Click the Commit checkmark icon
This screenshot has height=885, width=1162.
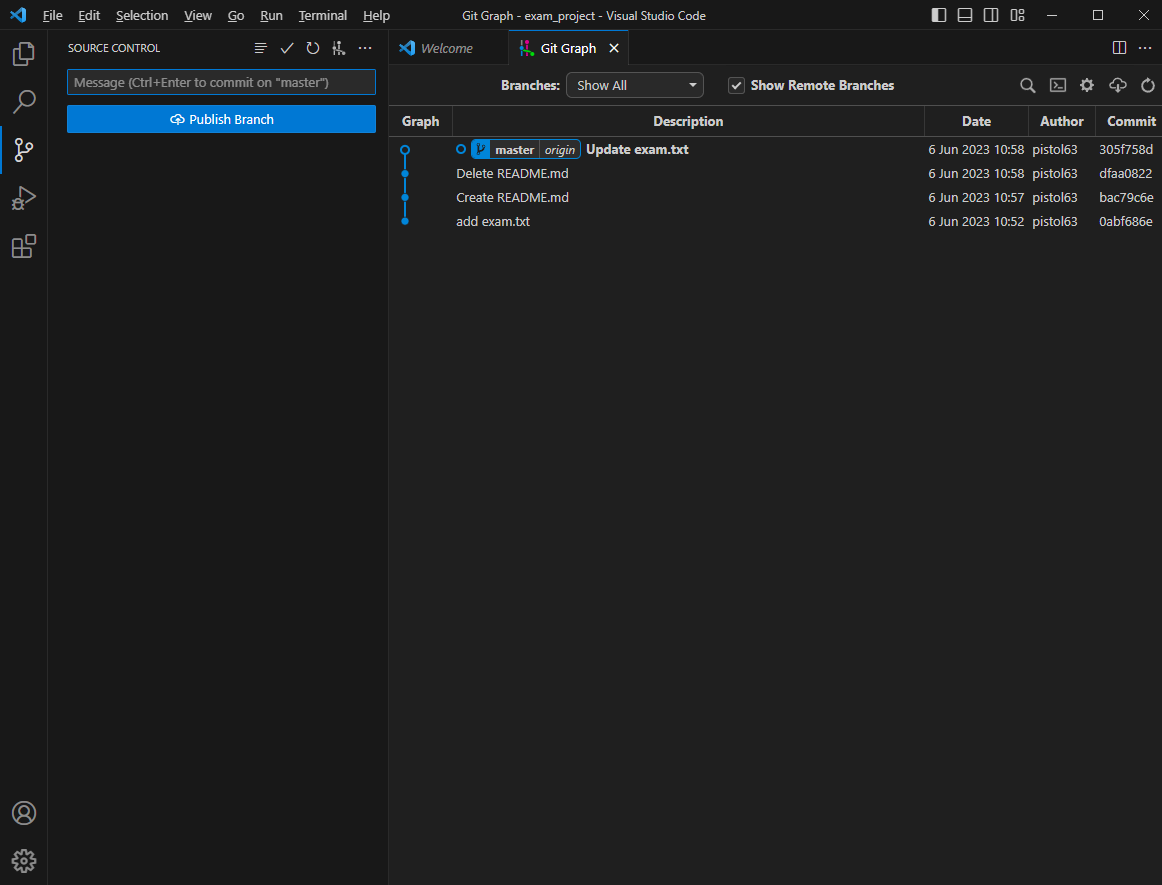tap(287, 48)
